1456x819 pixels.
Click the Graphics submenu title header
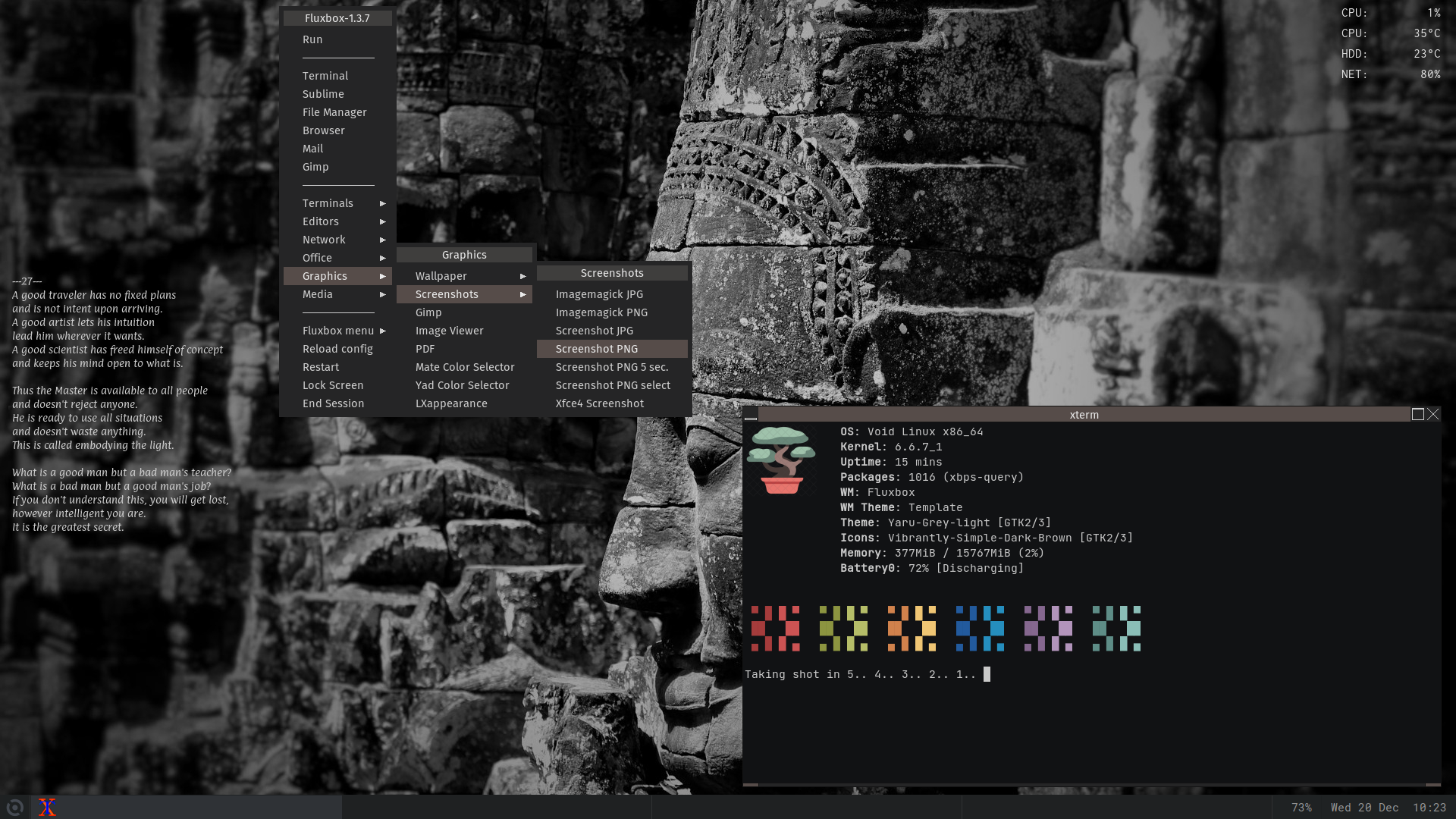pyautogui.click(x=464, y=255)
